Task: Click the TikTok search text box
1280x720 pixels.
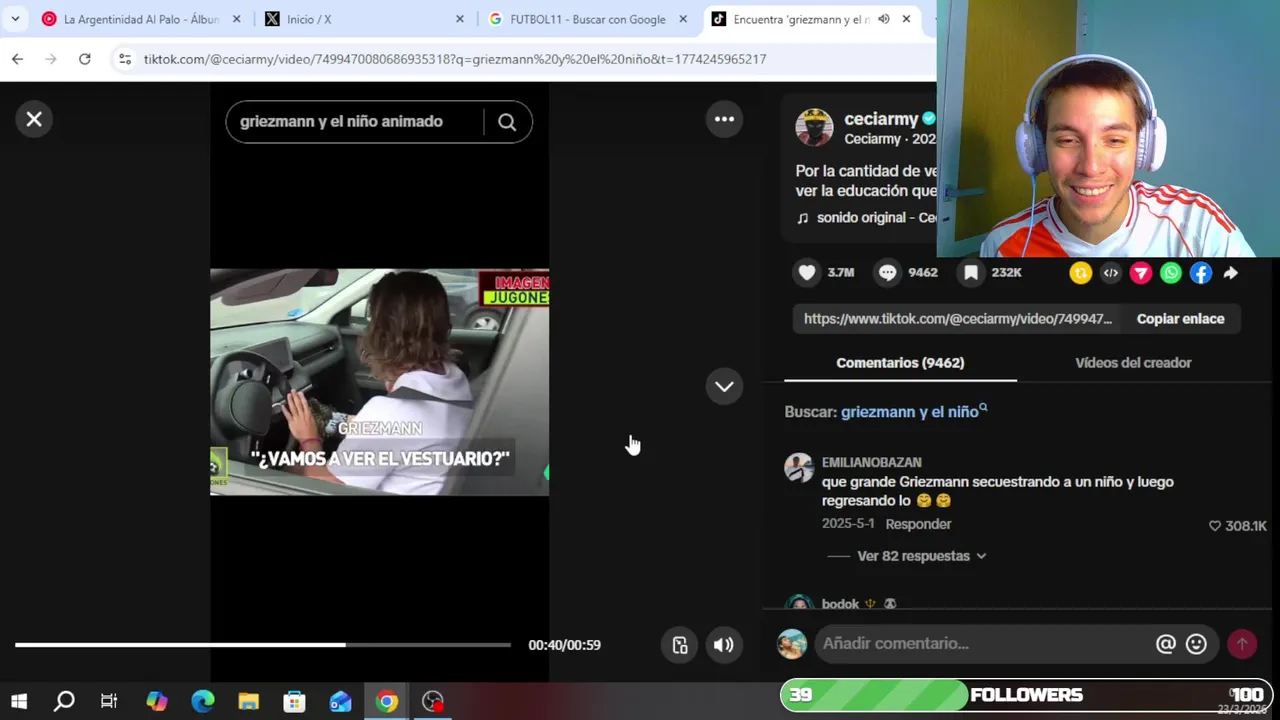Action: tap(355, 122)
